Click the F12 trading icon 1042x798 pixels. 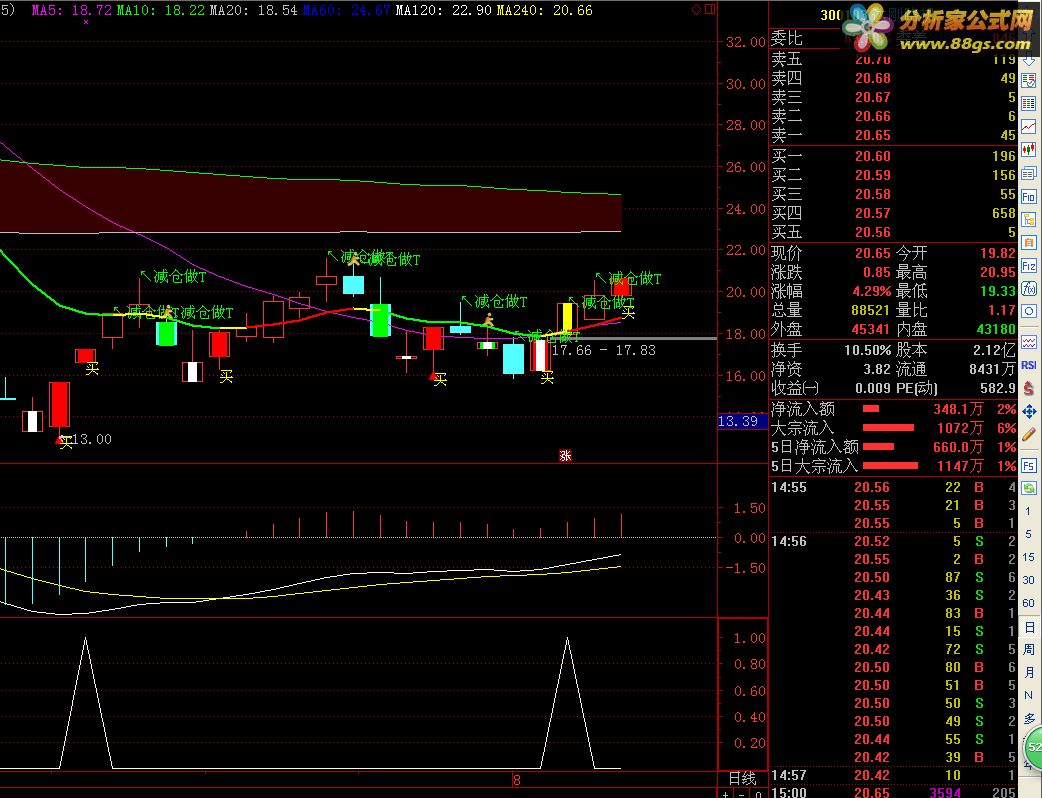(1029, 266)
